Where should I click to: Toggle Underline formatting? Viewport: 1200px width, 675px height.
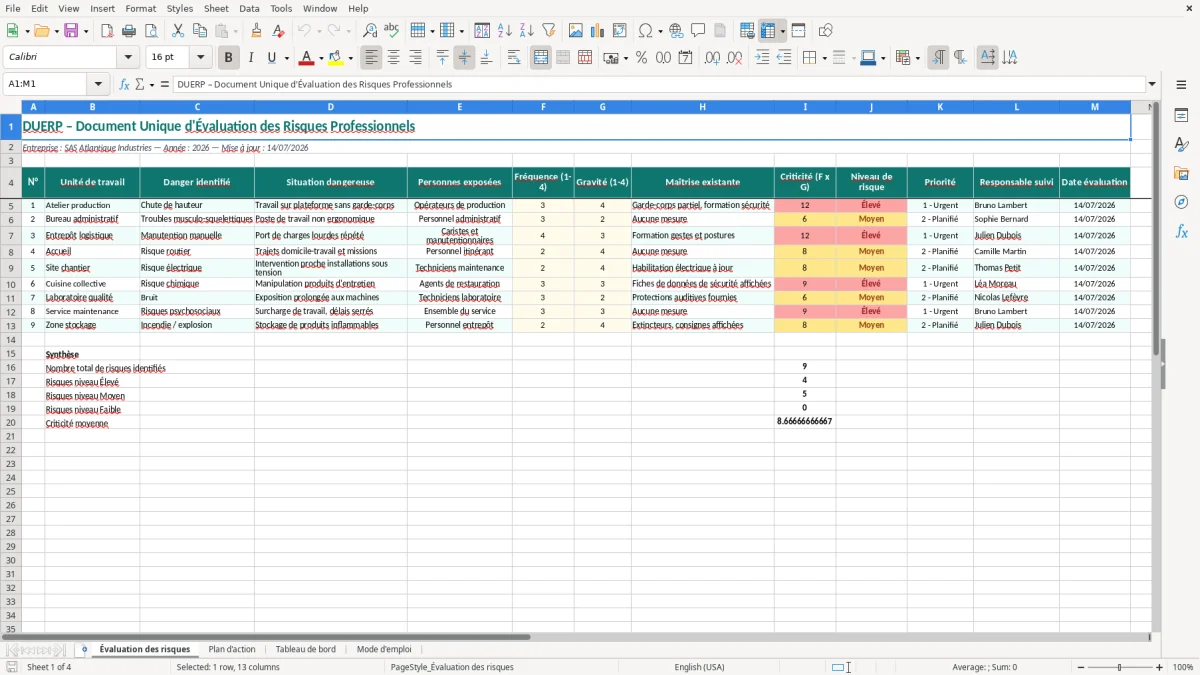pos(271,58)
